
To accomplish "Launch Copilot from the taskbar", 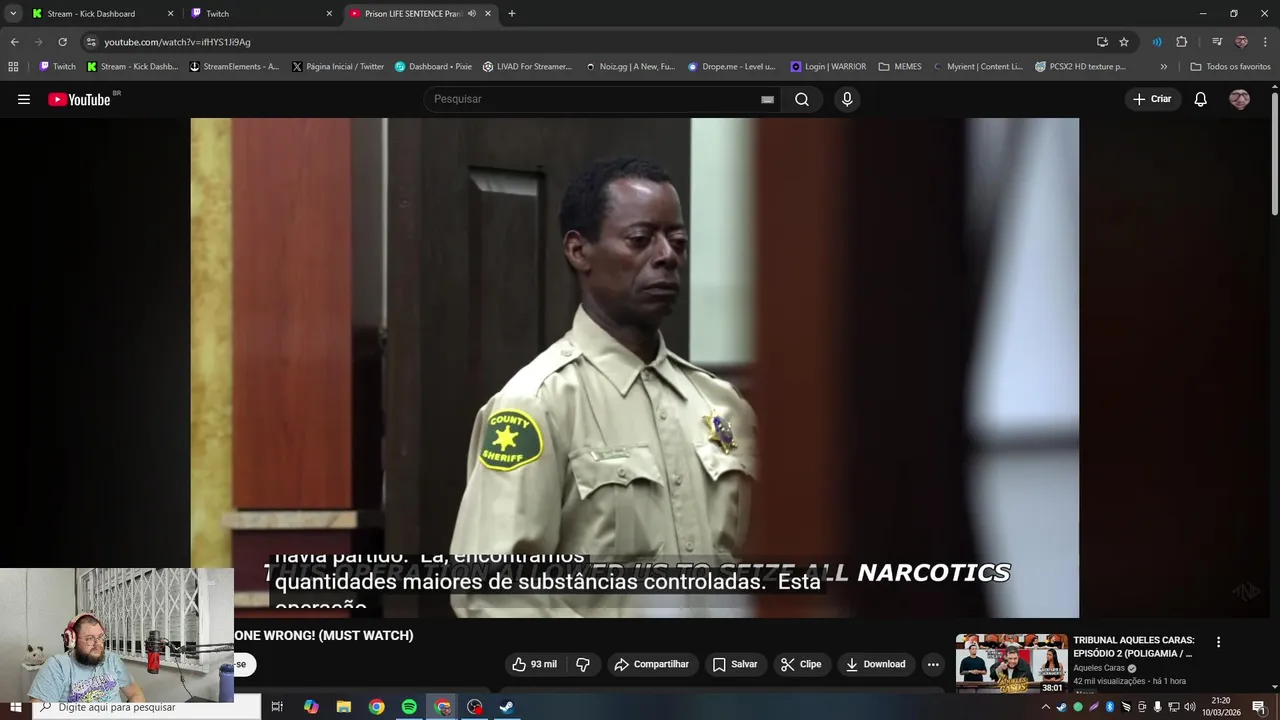I will [x=311, y=707].
